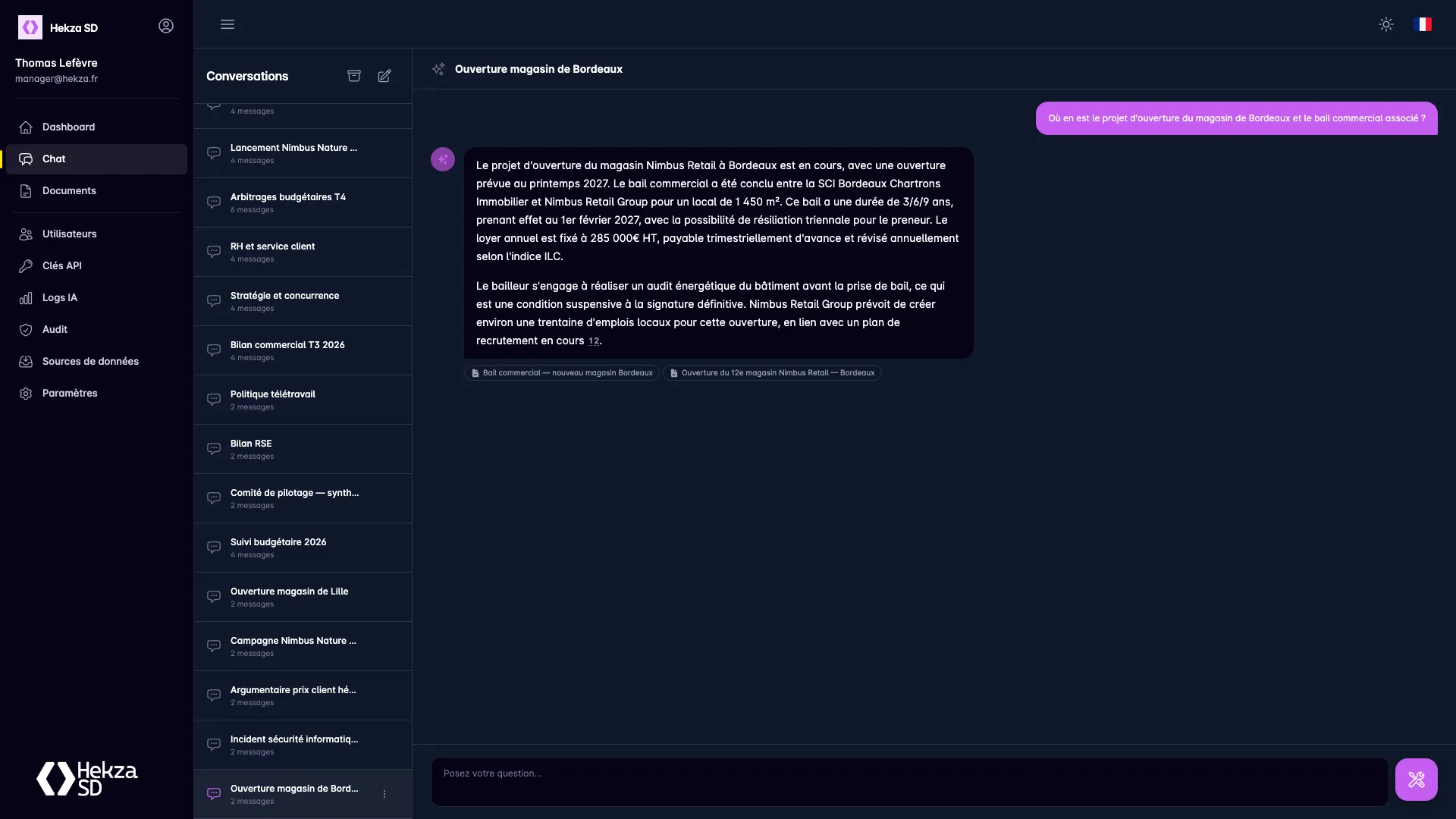The image size is (1456, 819).
Task: Click chat bubble icon of Bilan RSE row
Action: tap(214, 449)
